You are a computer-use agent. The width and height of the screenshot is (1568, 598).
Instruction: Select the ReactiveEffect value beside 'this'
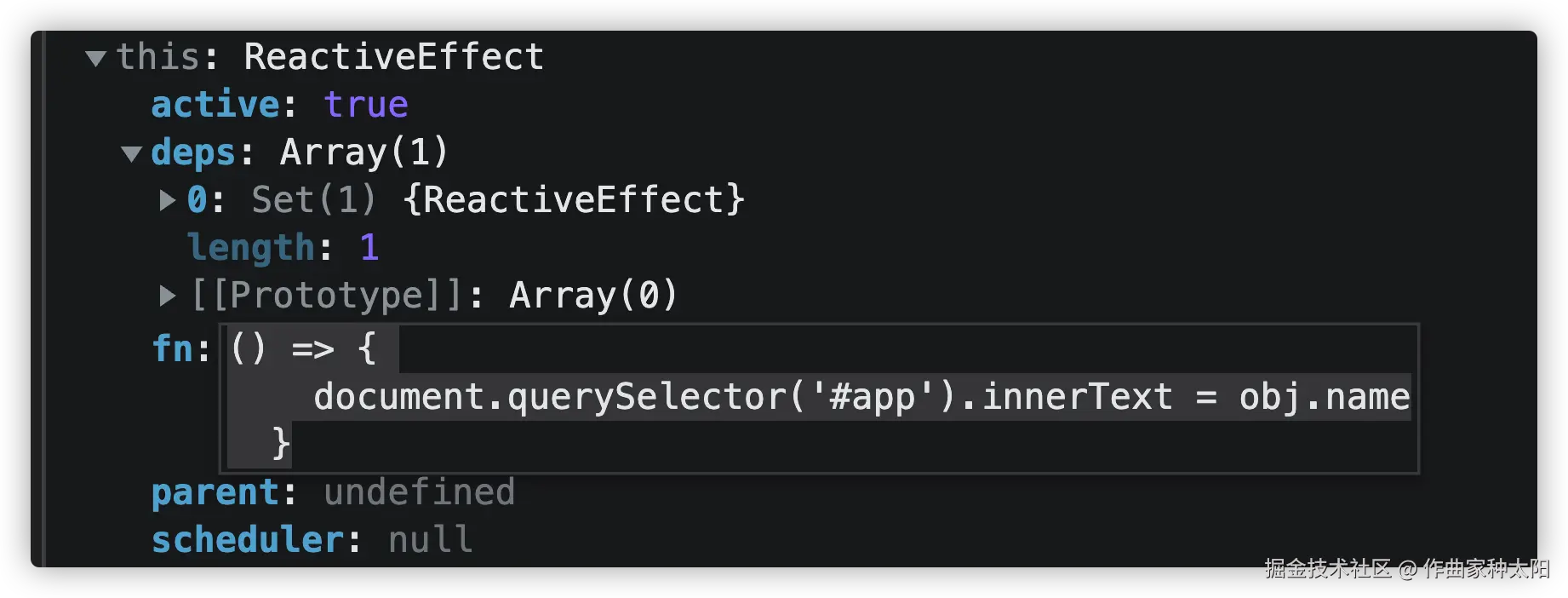tap(393, 57)
